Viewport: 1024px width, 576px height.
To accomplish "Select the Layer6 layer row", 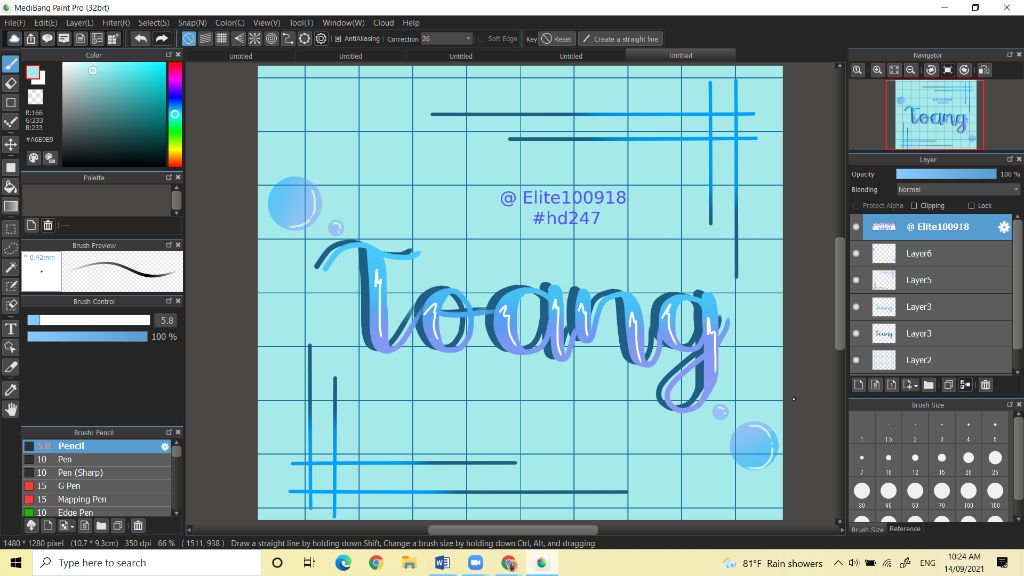I will click(x=938, y=253).
